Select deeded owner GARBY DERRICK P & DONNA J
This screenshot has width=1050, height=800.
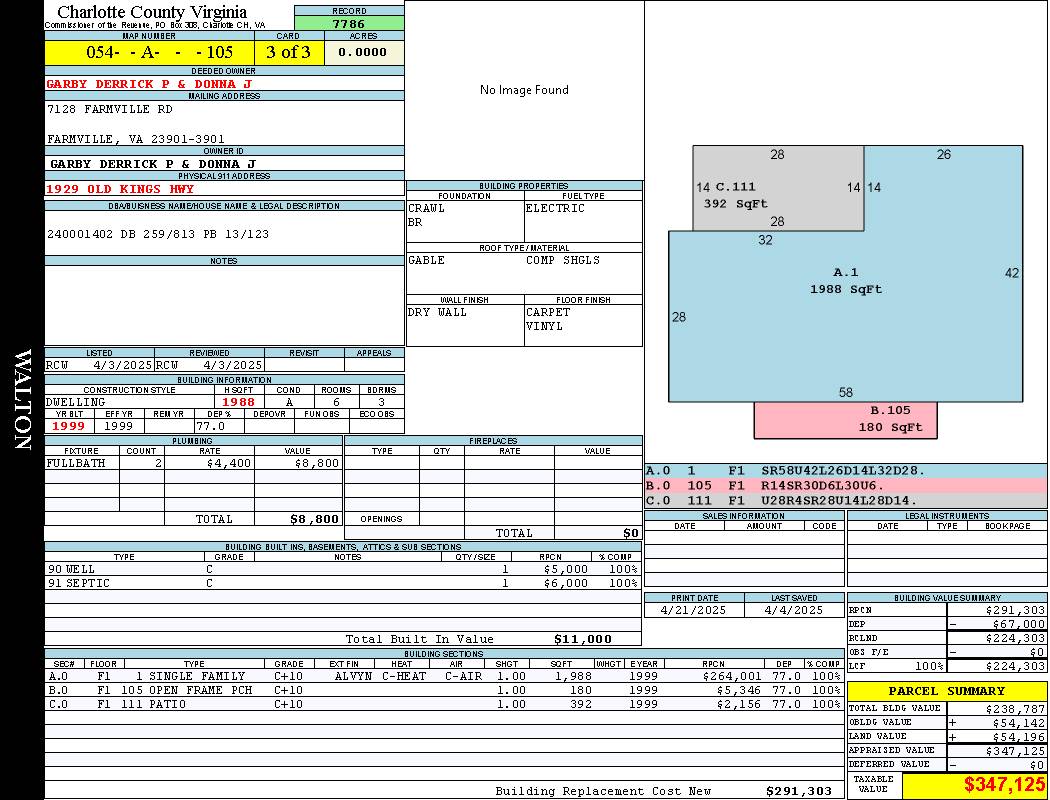149,84
